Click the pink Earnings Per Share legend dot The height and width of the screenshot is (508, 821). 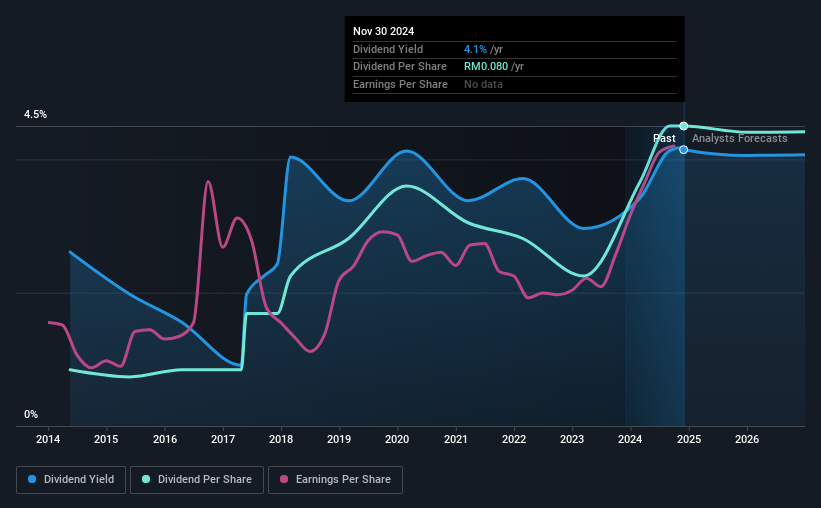[284, 479]
